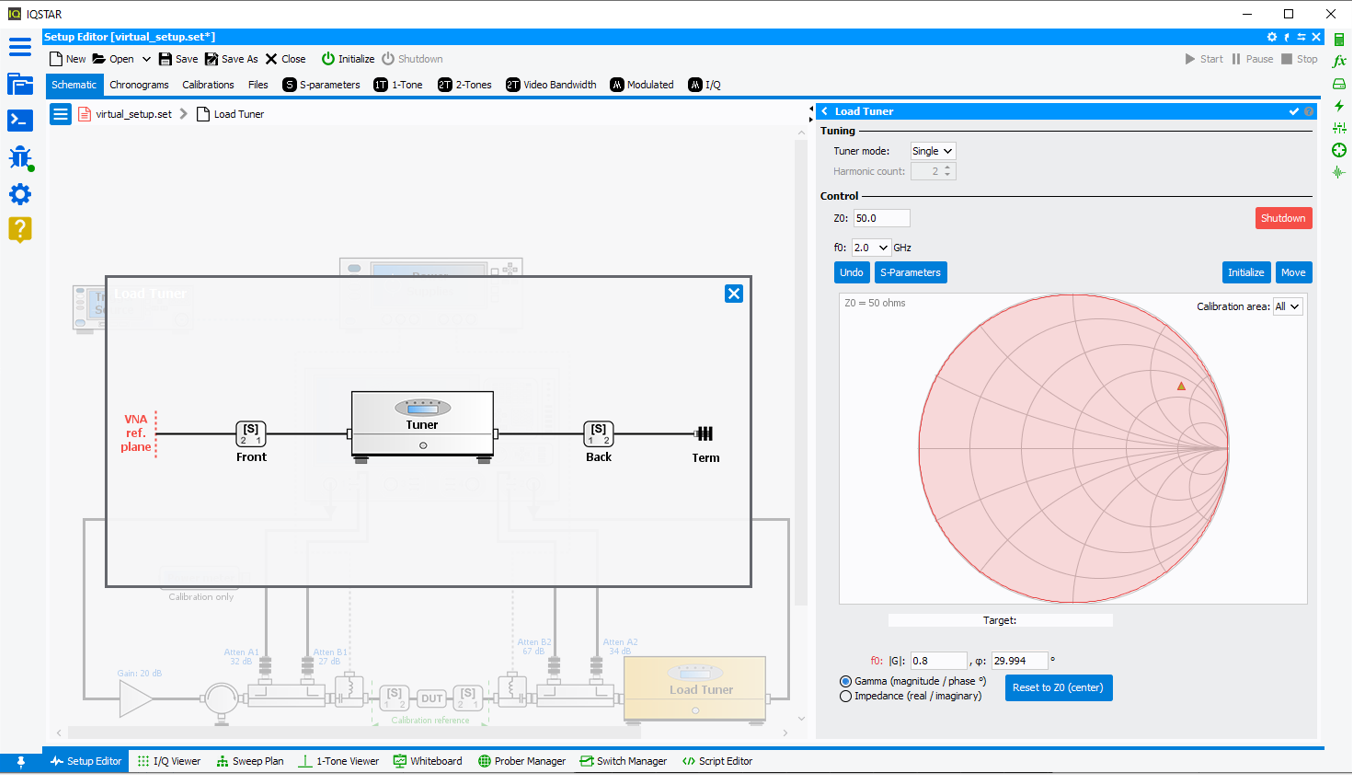Open Setup Editor header gear settings
The height and width of the screenshot is (775, 1352).
click(1272, 37)
